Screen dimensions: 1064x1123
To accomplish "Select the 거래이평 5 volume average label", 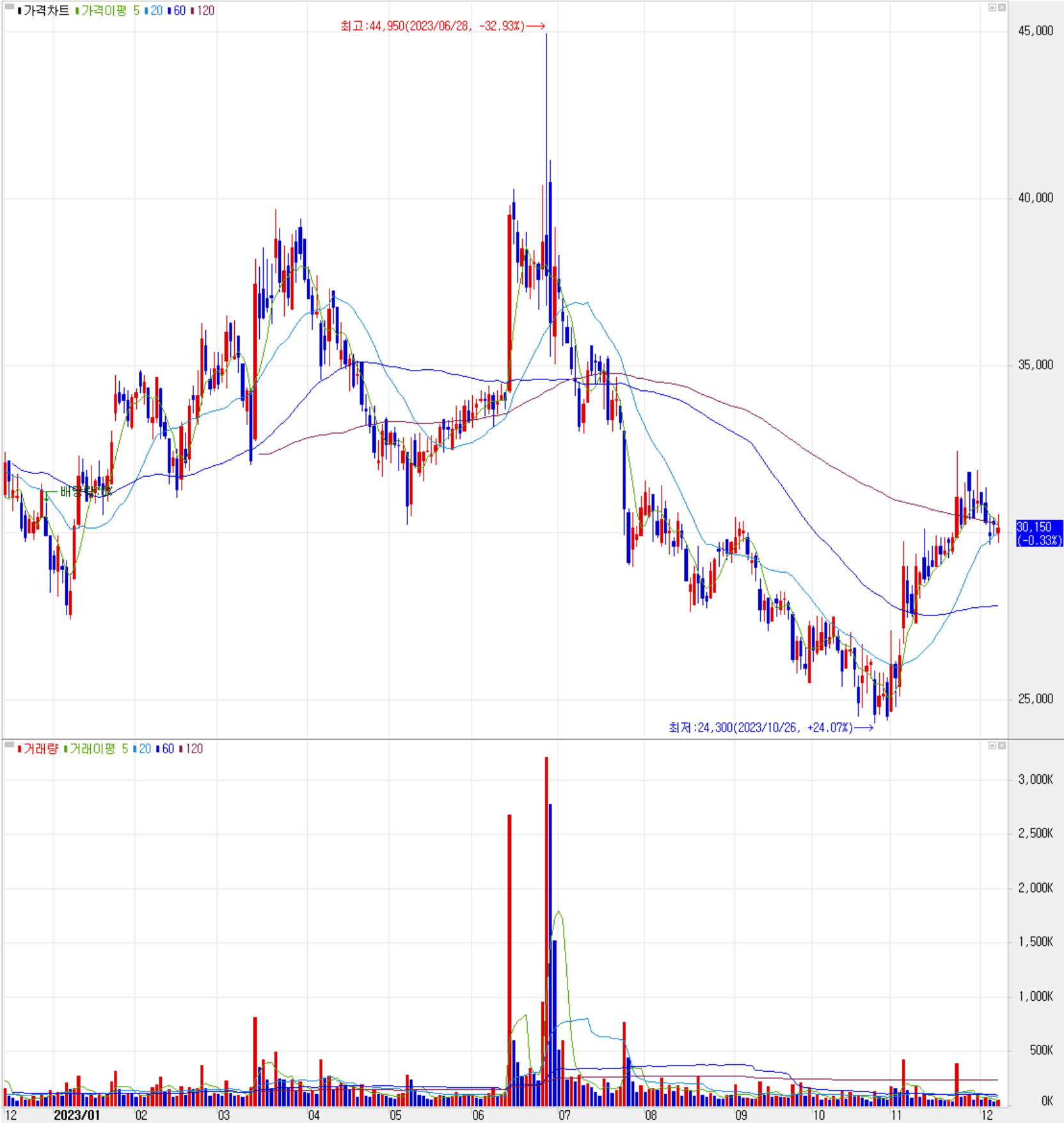I will 99,749.
